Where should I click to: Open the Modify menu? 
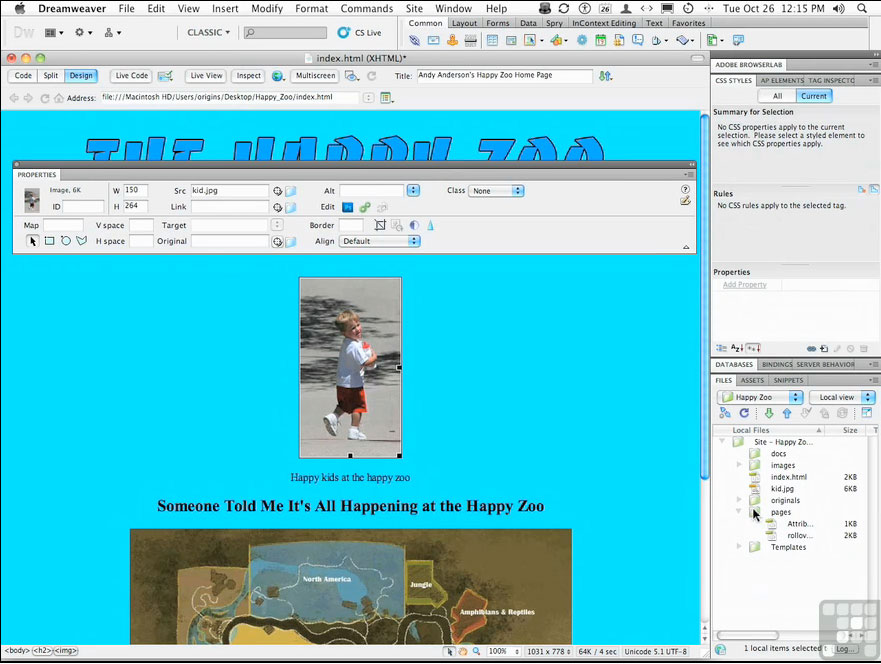tap(267, 8)
